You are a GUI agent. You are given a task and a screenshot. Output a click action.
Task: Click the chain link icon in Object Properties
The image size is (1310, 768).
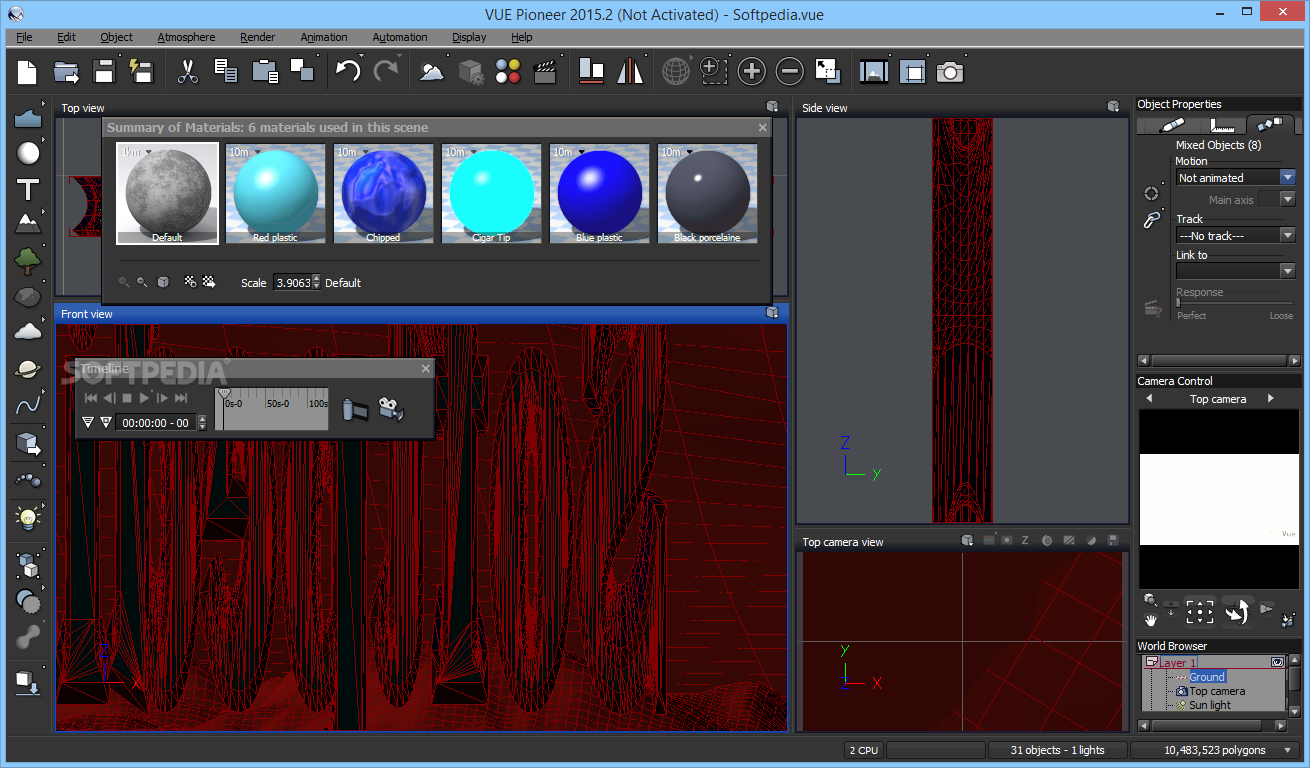pos(1152,221)
